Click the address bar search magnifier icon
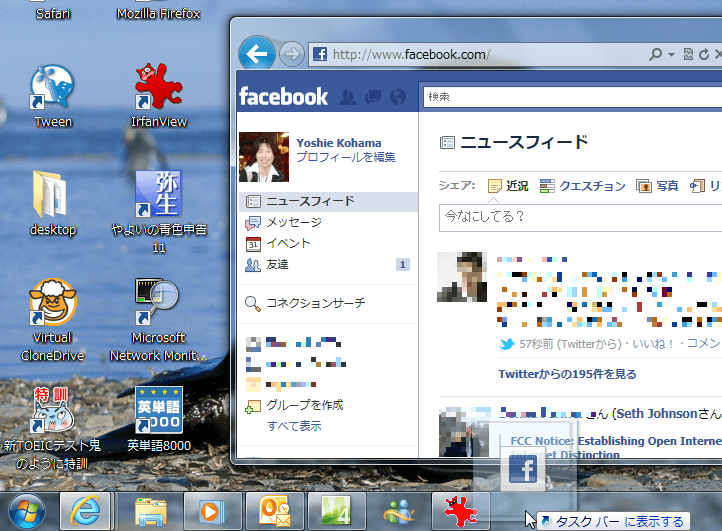The height and width of the screenshot is (531, 722). (x=655, y=54)
